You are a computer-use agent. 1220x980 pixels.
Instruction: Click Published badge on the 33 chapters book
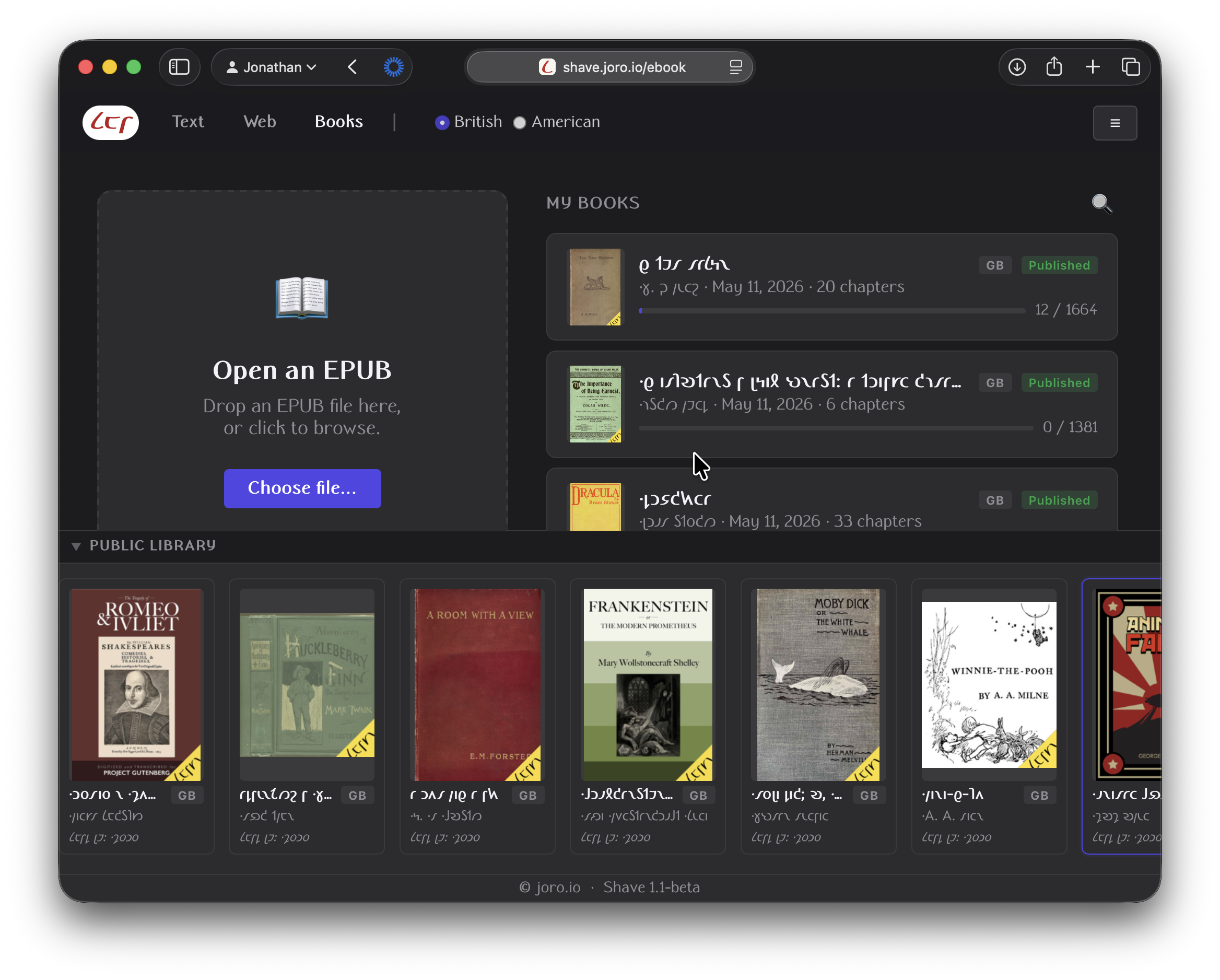coord(1059,500)
